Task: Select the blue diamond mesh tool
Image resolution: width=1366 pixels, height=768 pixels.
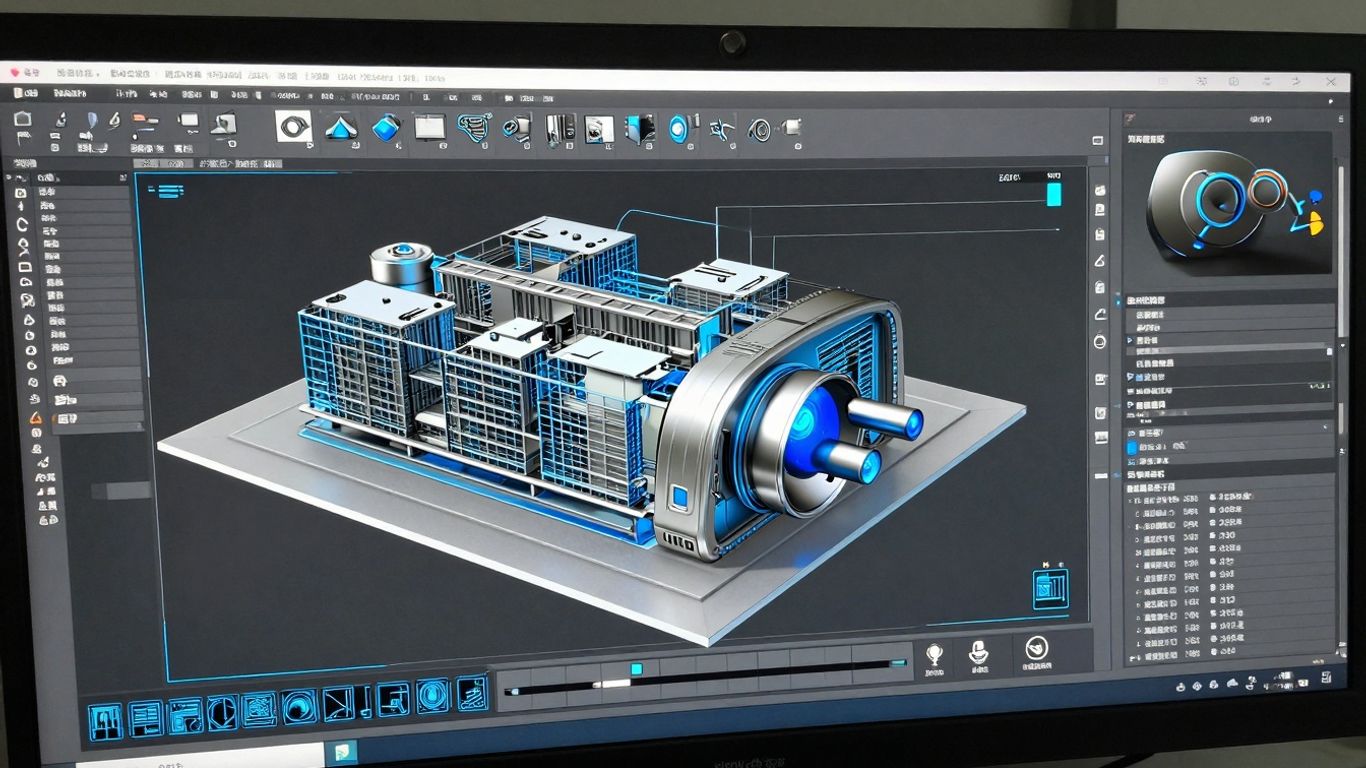Action: point(387,127)
